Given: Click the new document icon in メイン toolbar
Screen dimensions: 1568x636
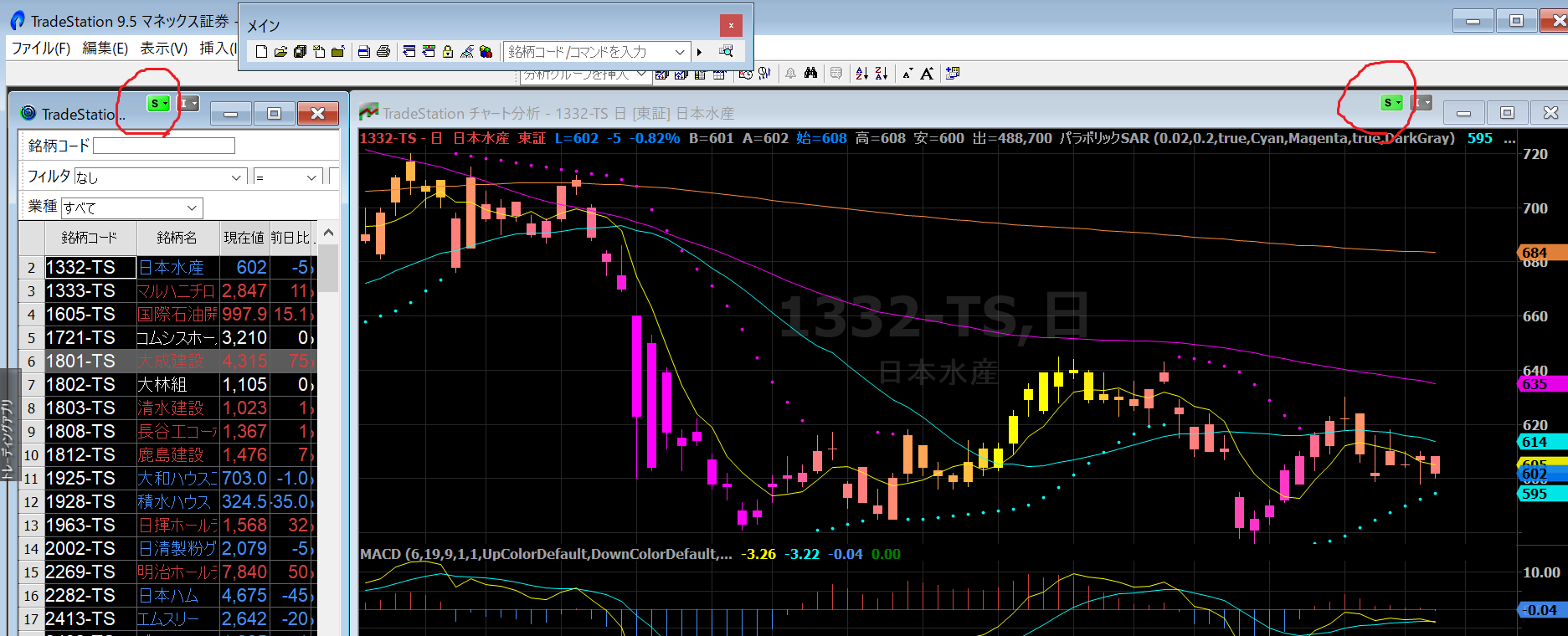Looking at the screenshot, I should tap(261, 52).
